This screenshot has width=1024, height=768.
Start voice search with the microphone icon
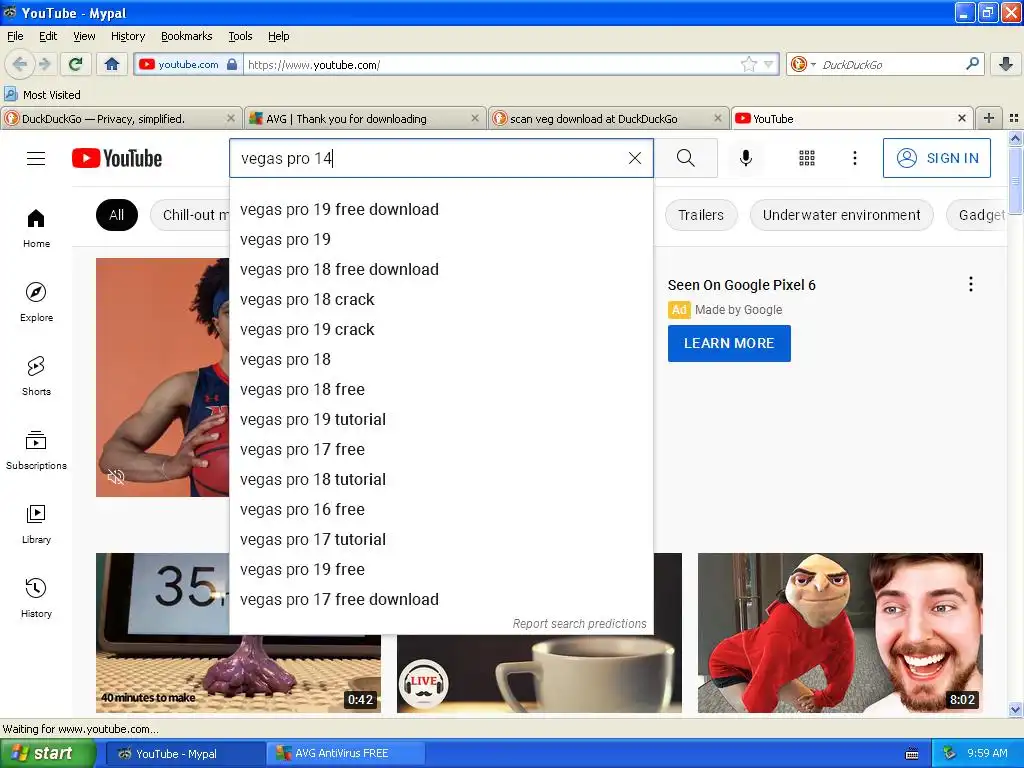(x=746, y=158)
